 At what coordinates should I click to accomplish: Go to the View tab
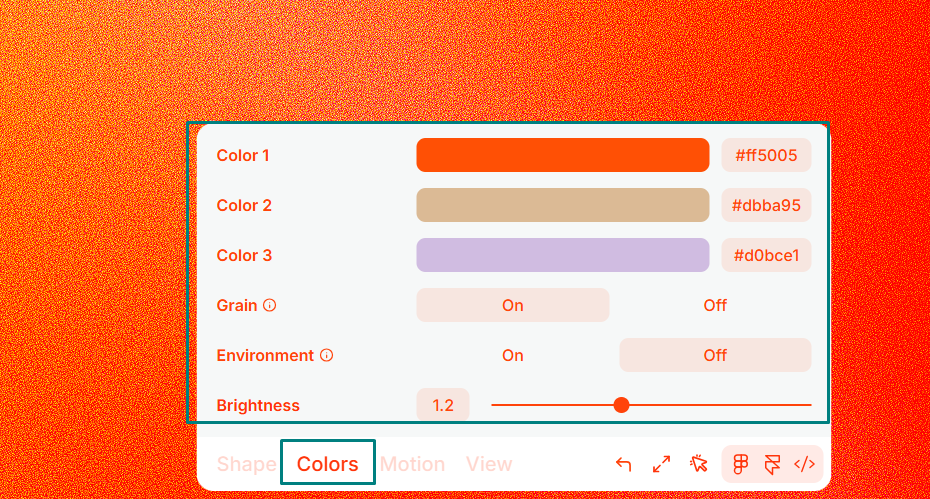[489, 464]
